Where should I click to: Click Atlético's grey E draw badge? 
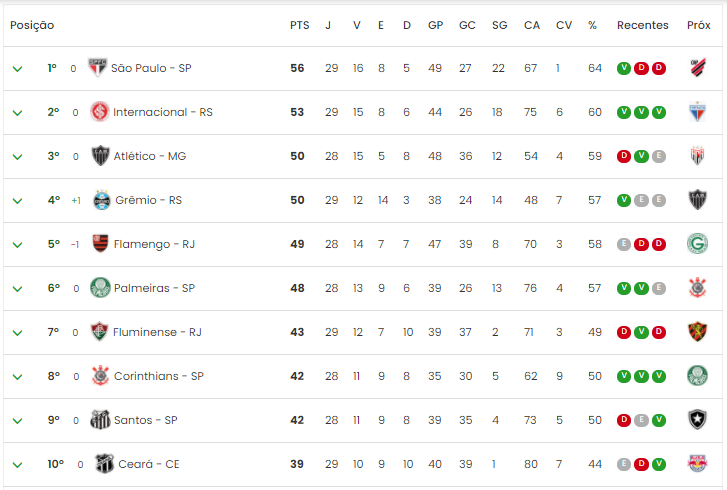(x=659, y=156)
